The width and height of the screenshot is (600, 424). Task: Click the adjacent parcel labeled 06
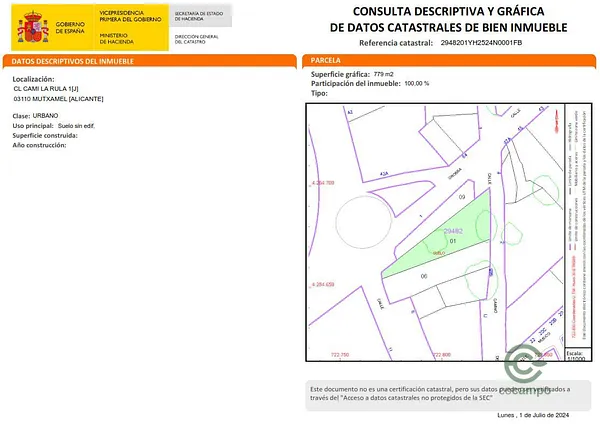click(x=424, y=275)
